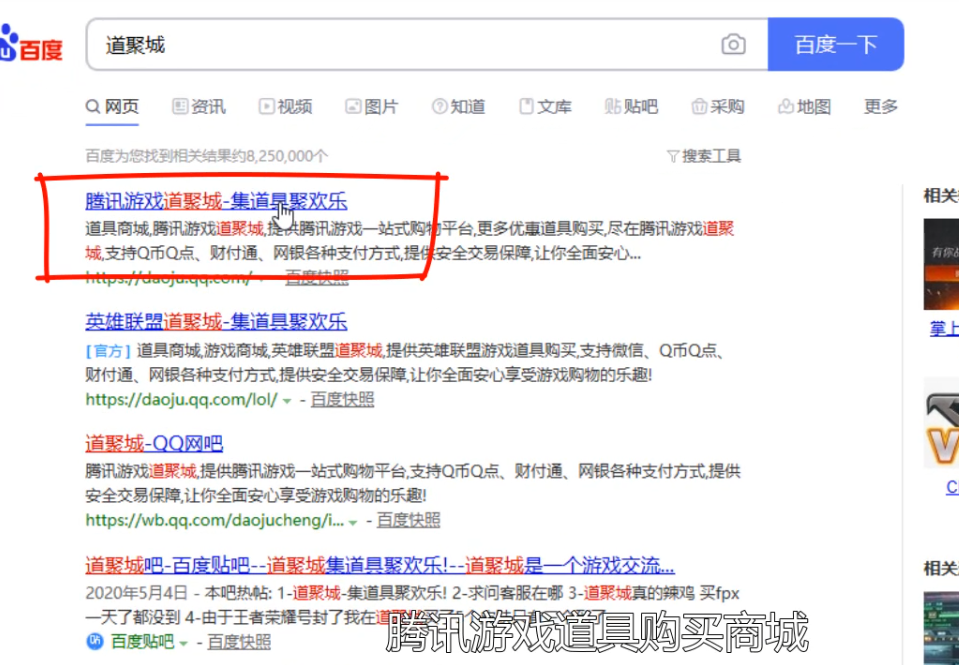Open 百度快照 for 百度贴吧 result
The image size is (959, 665).
click(x=239, y=641)
